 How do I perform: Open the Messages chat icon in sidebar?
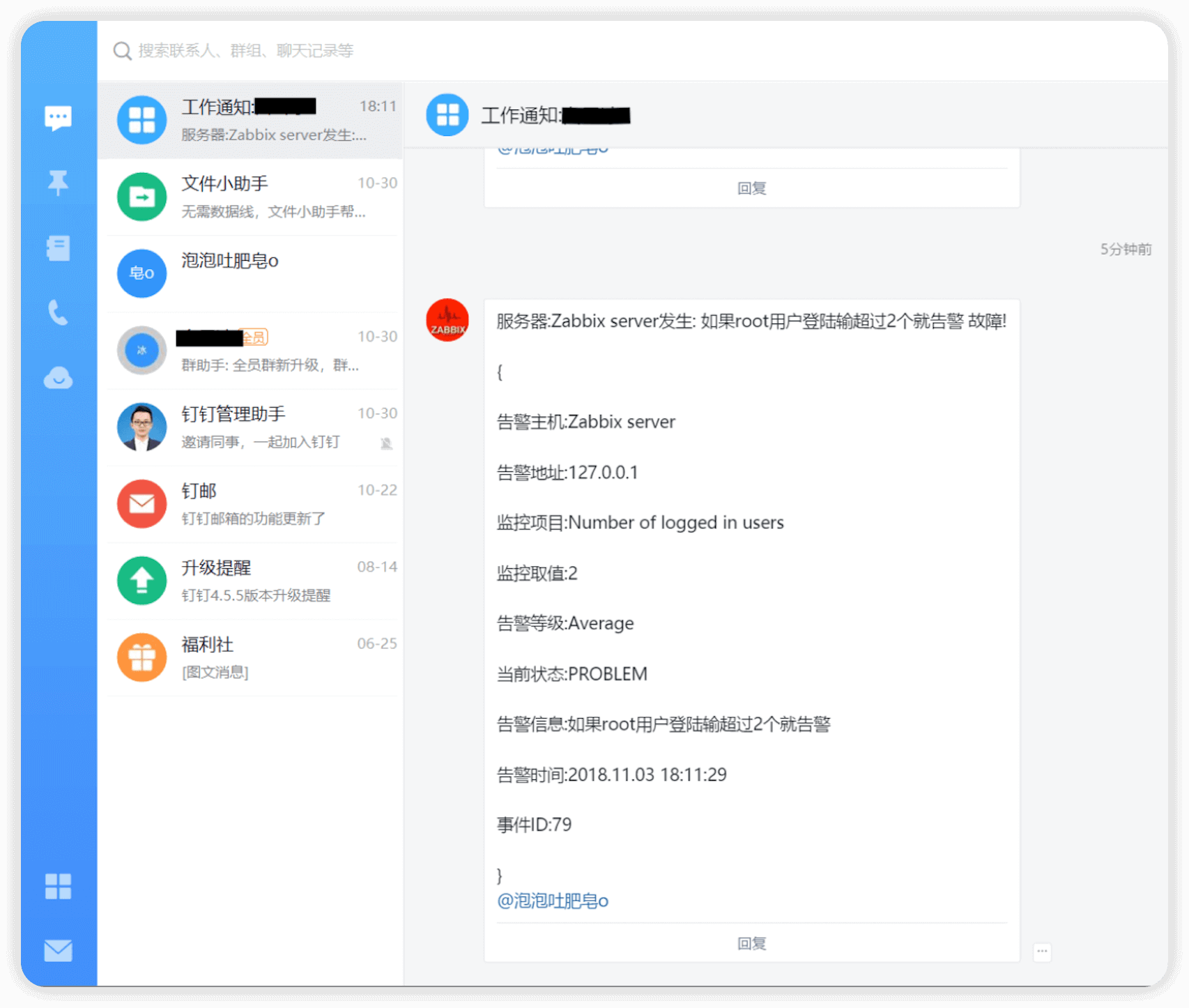point(58,118)
